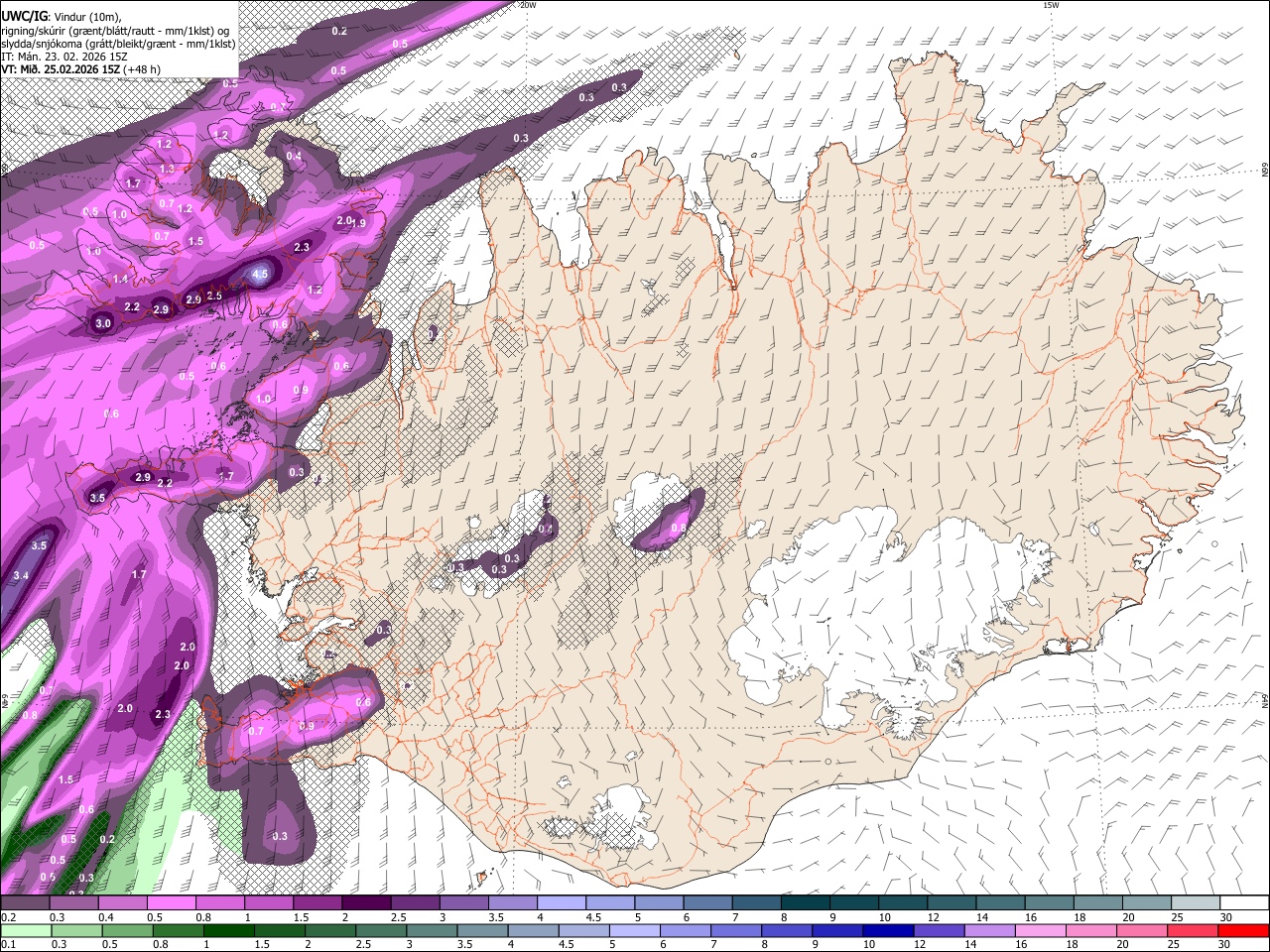Select the dark teal swatch between 8 and 9

807,903
